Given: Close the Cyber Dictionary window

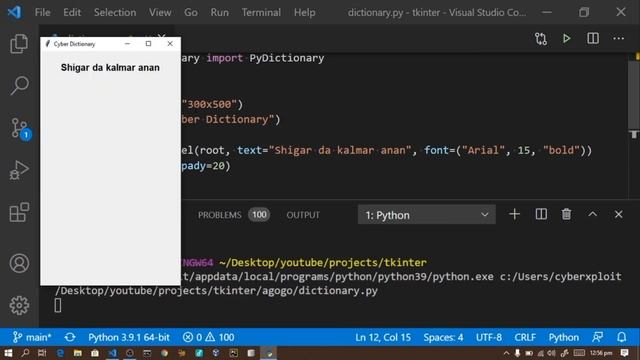Looking at the screenshot, I should tap(170, 44).
